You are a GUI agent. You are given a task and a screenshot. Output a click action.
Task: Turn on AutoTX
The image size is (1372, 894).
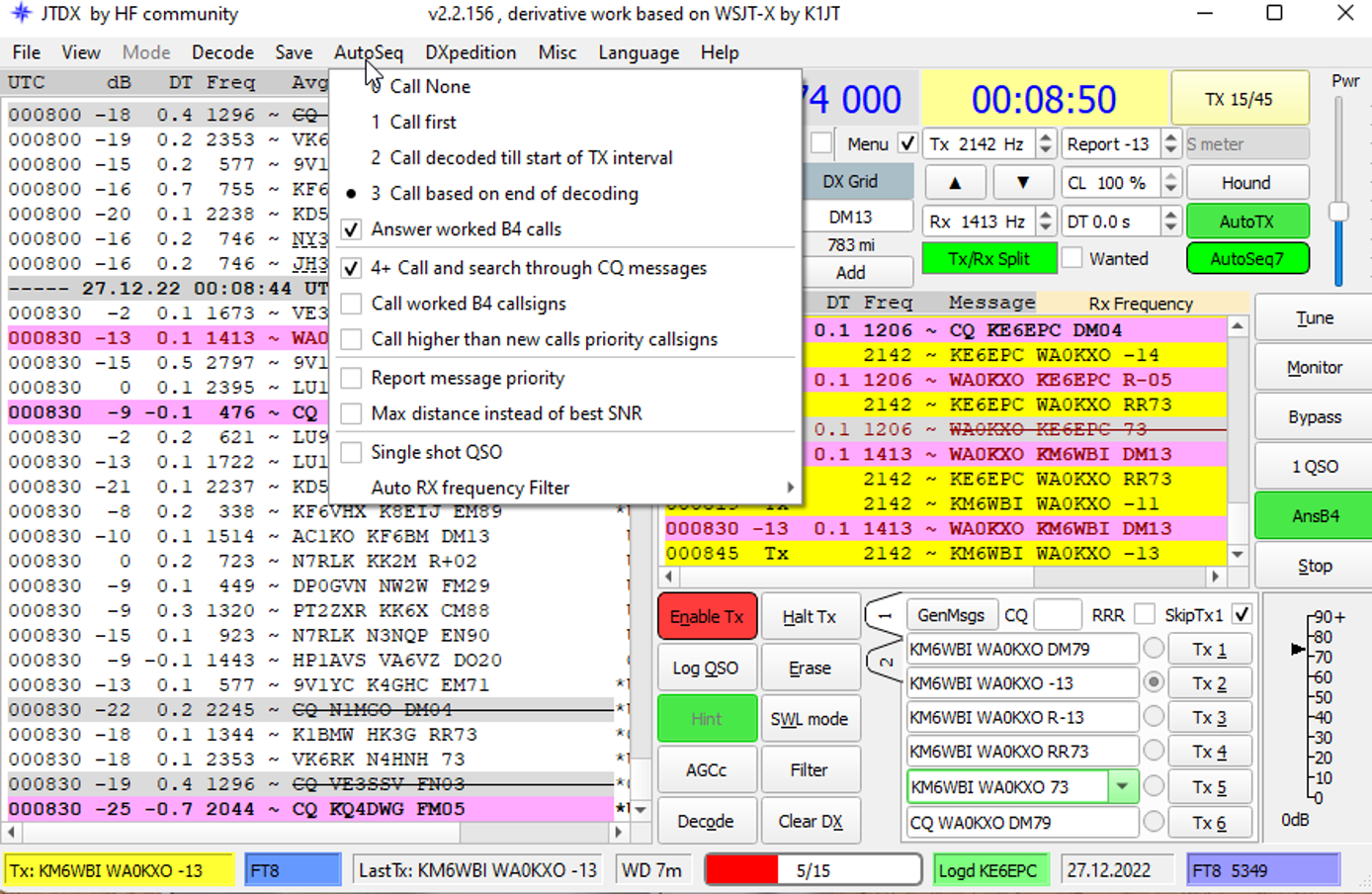tap(1247, 221)
